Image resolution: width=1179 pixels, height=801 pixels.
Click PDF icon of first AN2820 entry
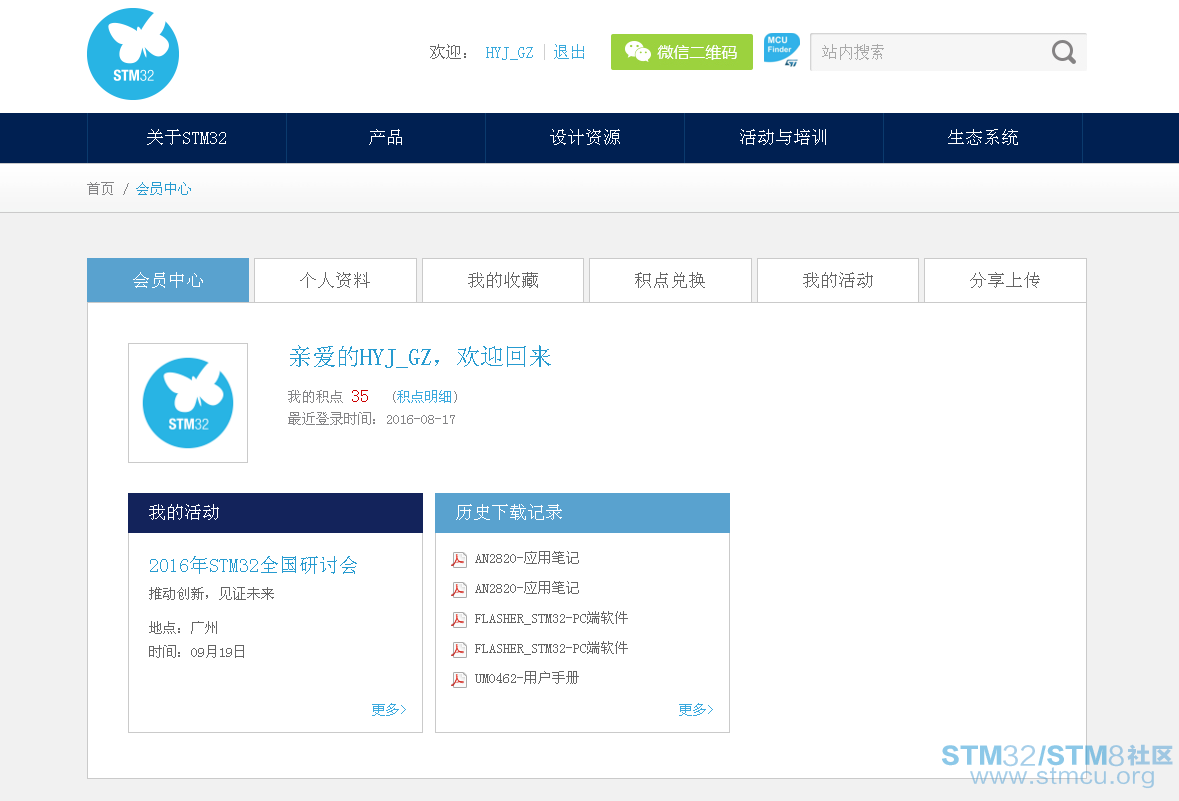459,559
